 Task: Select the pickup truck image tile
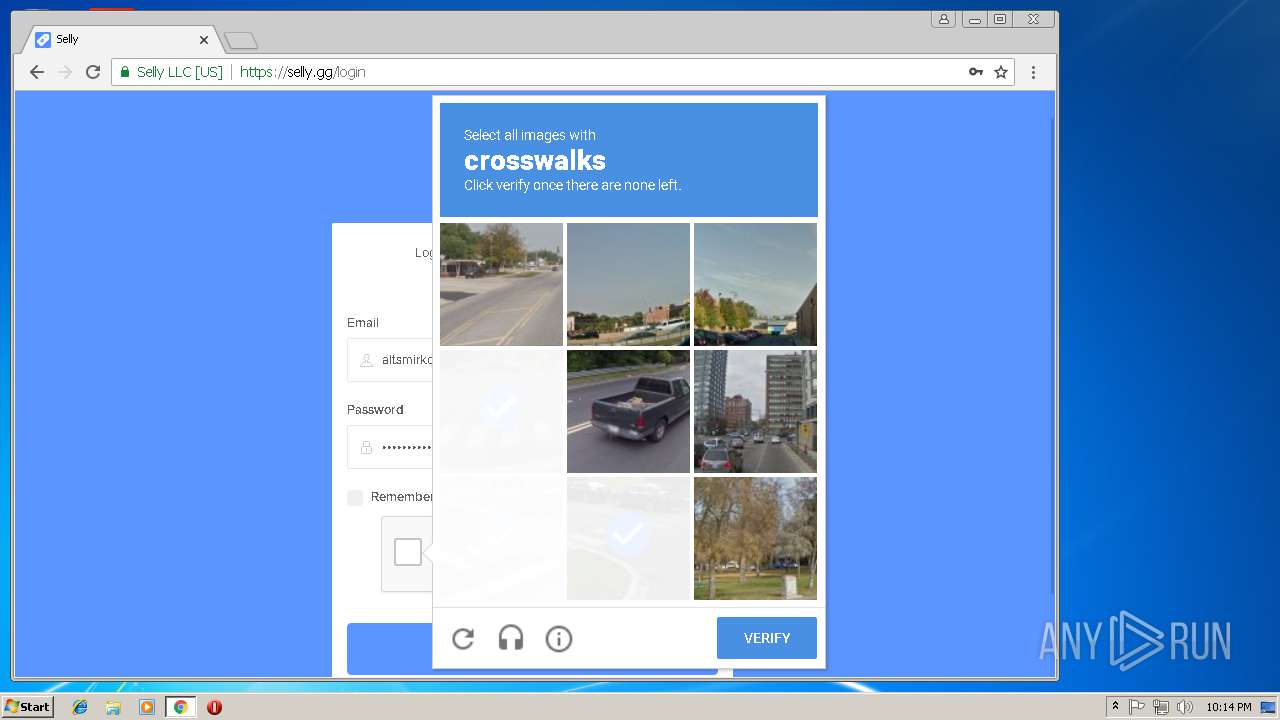pyautogui.click(x=628, y=411)
